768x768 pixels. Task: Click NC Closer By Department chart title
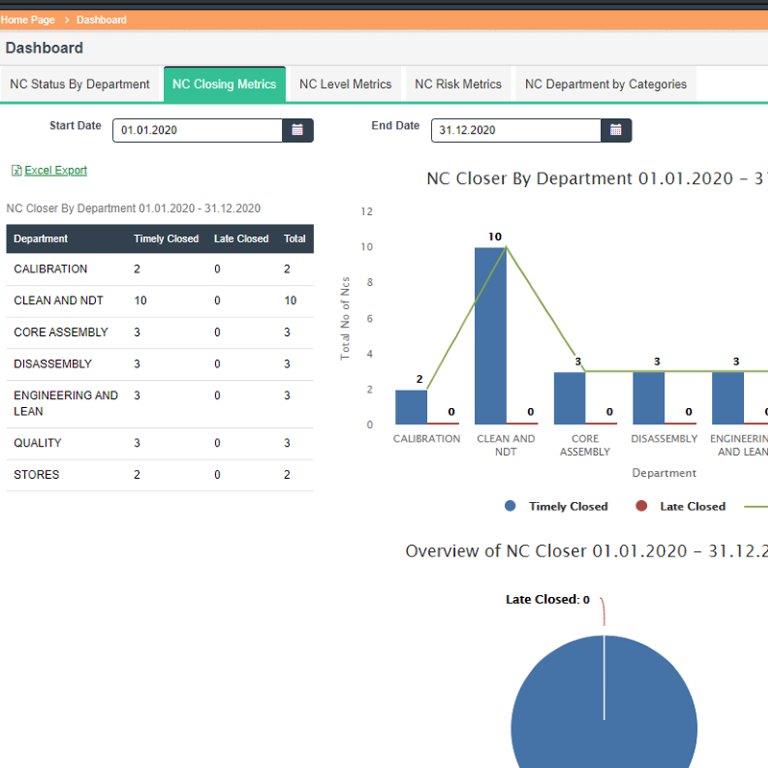(x=597, y=178)
